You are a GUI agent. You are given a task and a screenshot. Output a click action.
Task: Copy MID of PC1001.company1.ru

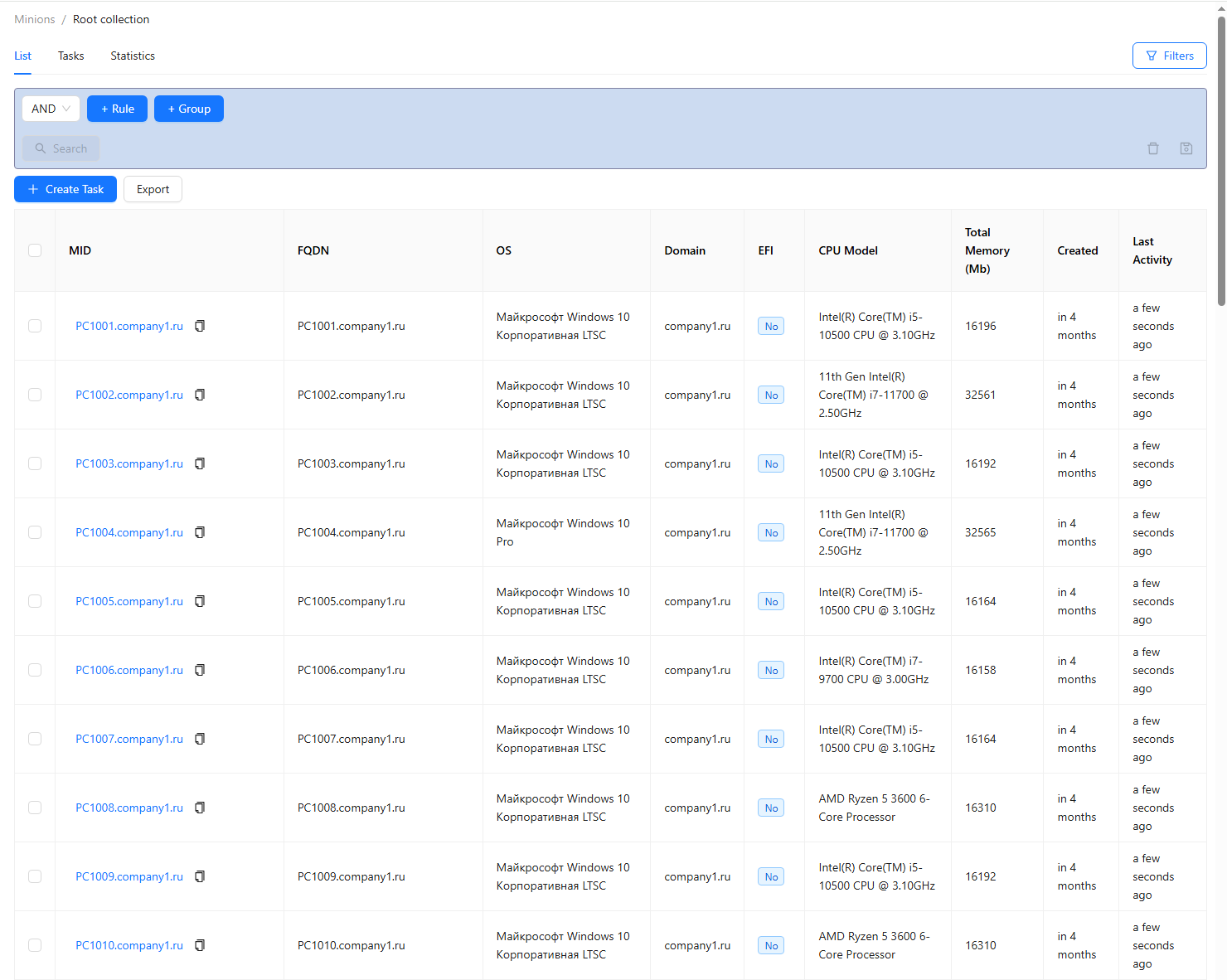tap(200, 326)
